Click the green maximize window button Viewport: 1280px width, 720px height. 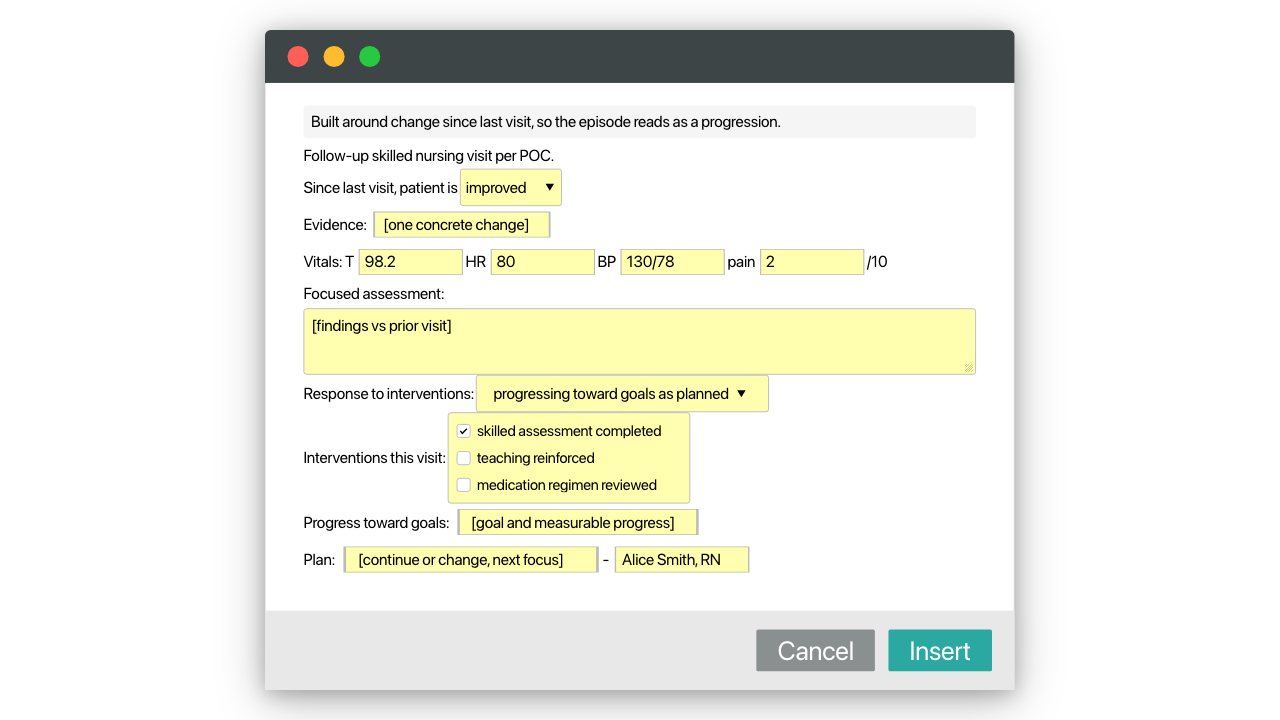coord(370,57)
